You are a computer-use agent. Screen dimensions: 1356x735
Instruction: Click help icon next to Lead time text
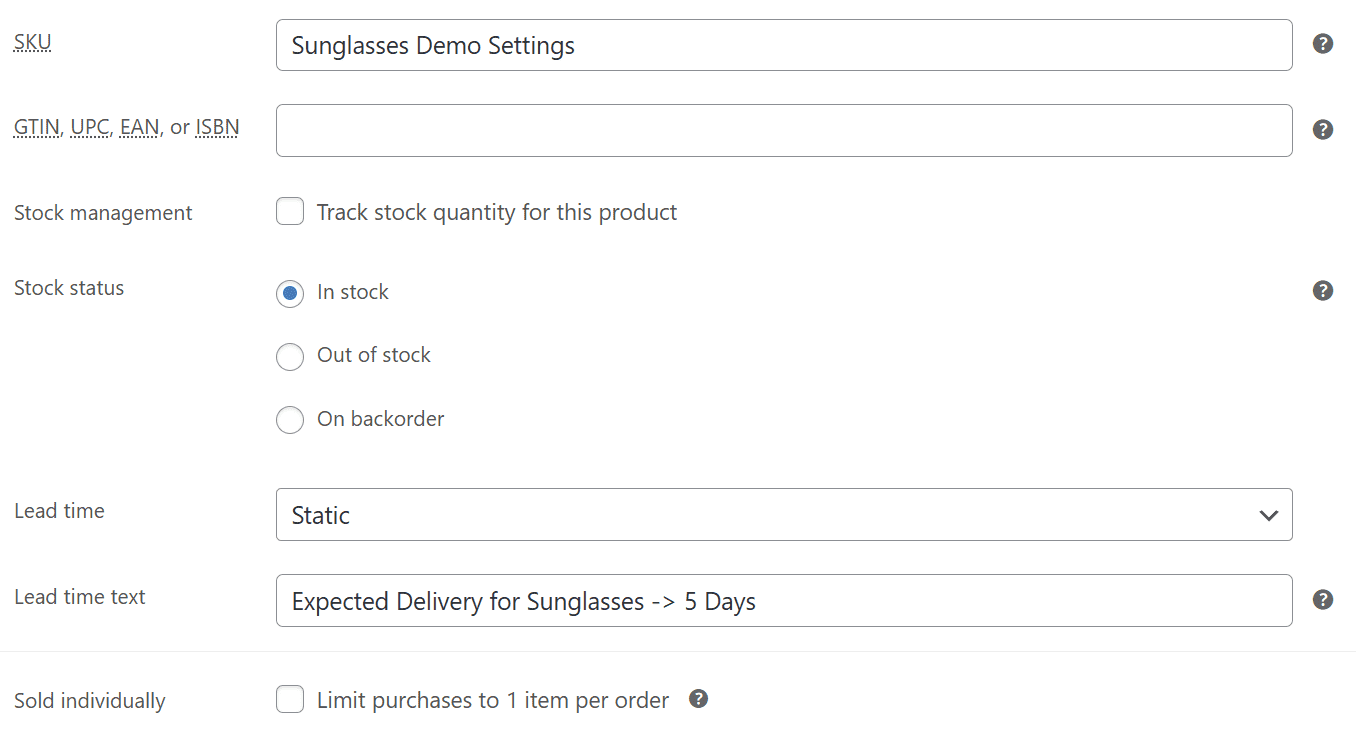pos(1322,599)
